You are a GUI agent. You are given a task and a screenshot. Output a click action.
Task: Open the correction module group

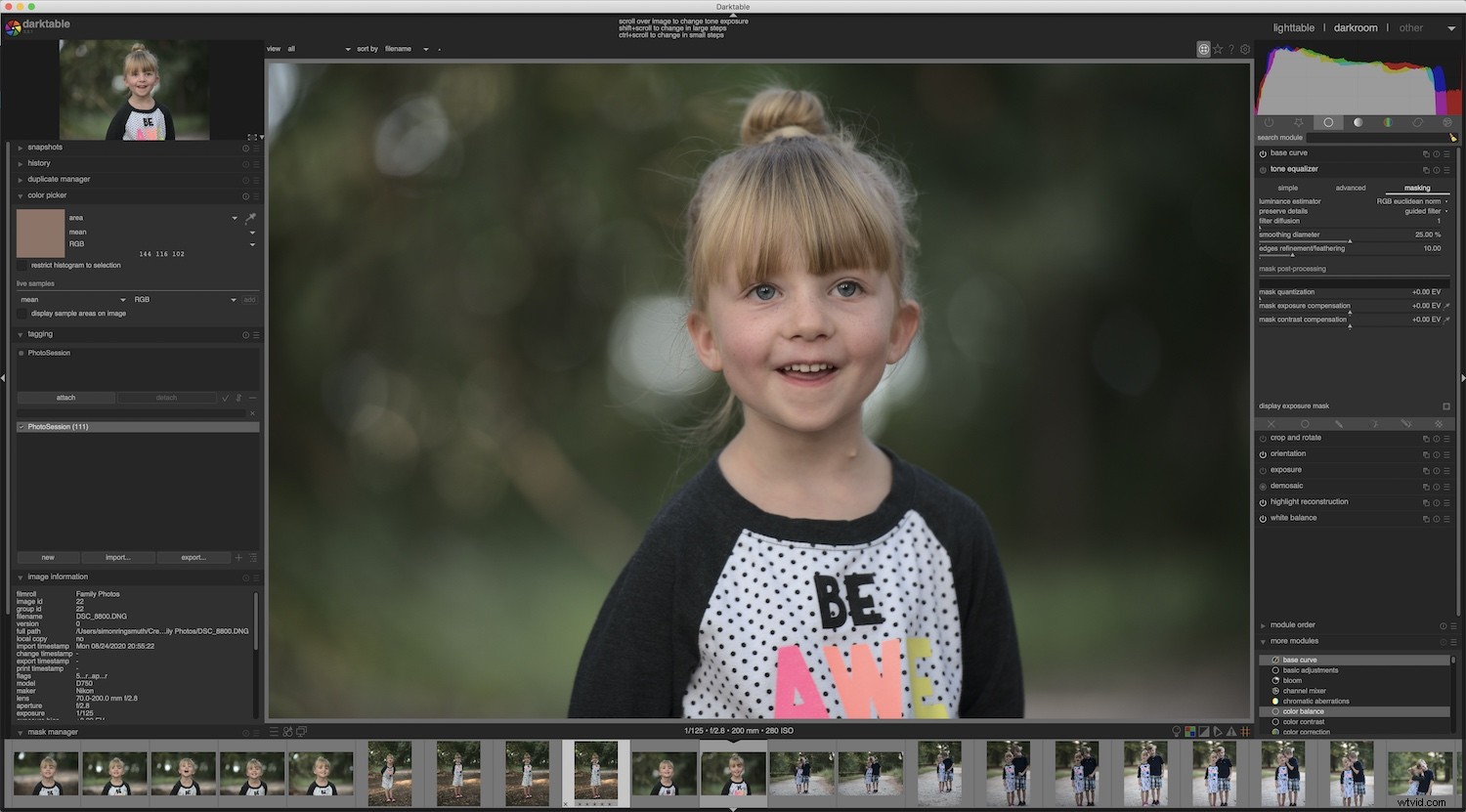tap(1417, 122)
